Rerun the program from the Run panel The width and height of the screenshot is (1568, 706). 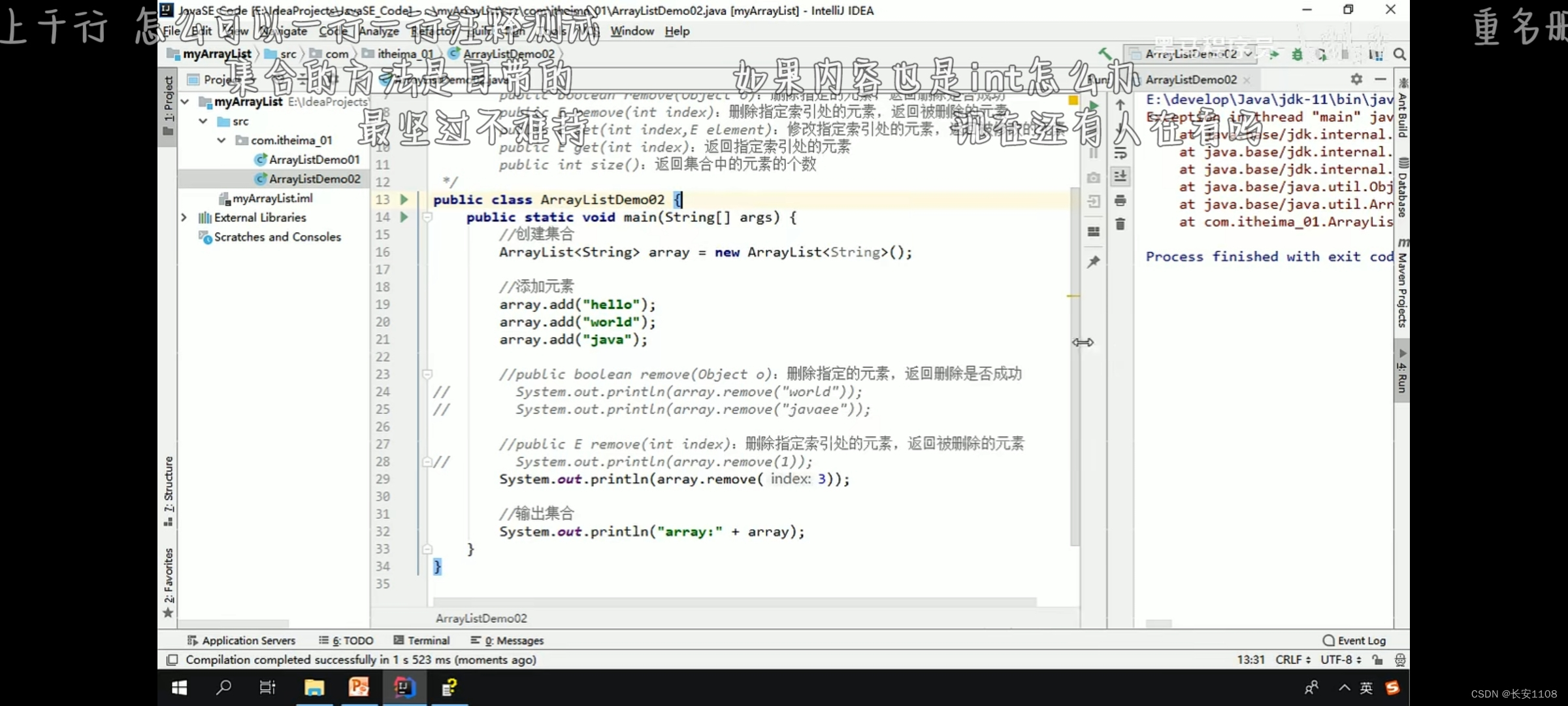click(1094, 106)
